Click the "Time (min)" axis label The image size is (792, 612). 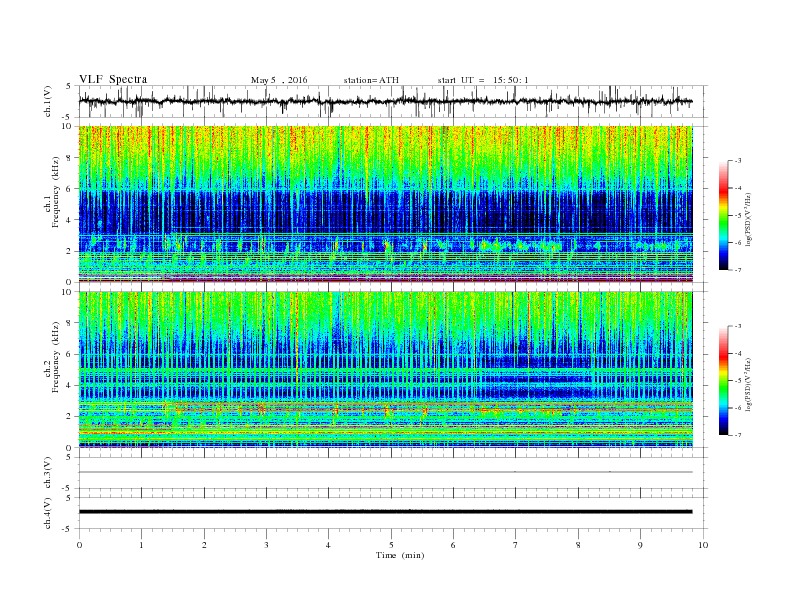click(400, 555)
